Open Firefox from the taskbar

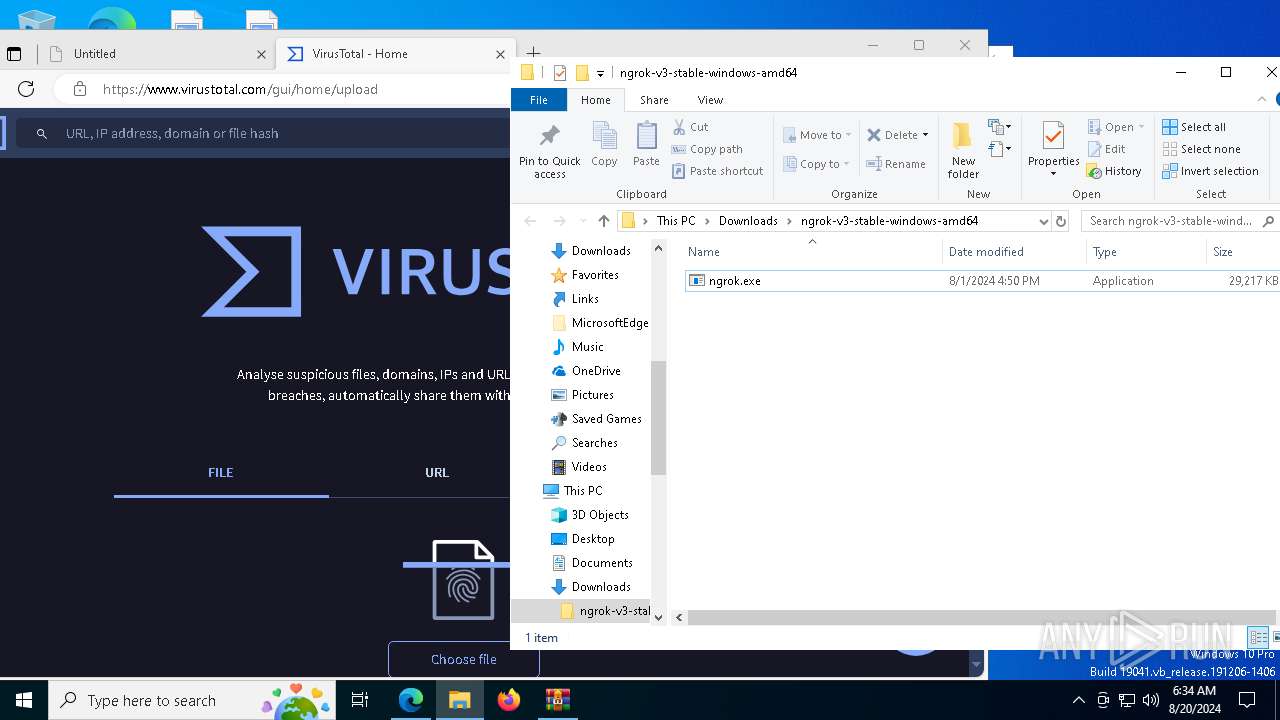[x=509, y=700]
